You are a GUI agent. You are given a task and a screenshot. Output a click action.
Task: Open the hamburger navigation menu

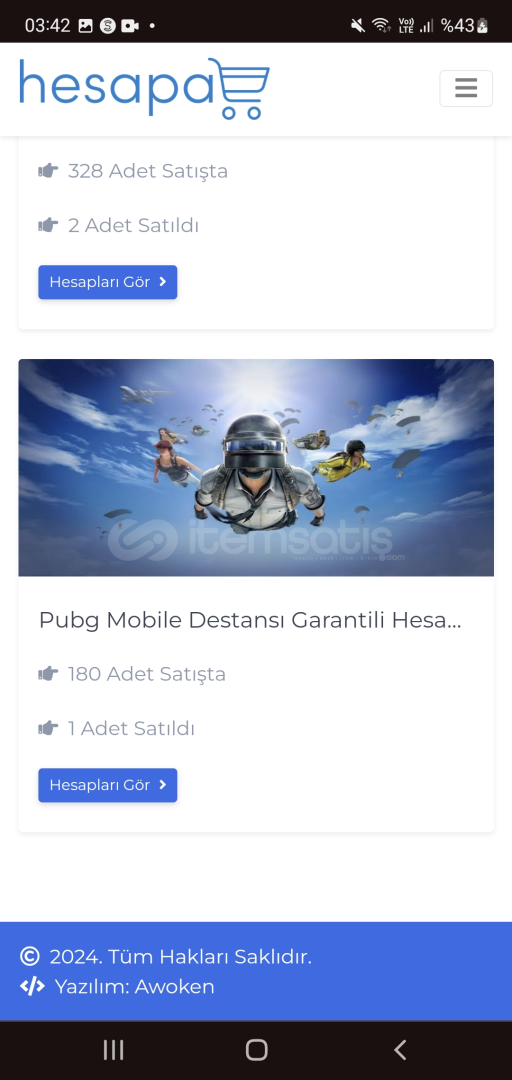click(466, 88)
